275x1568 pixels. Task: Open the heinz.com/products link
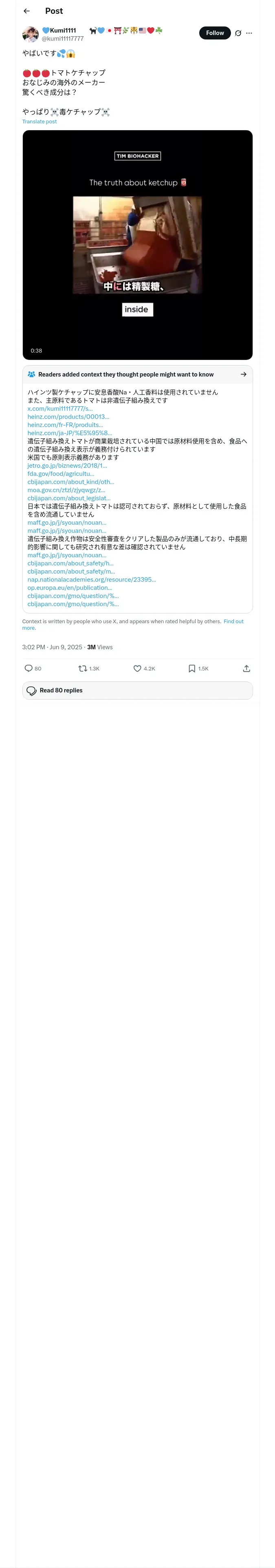pyautogui.click(x=68, y=417)
